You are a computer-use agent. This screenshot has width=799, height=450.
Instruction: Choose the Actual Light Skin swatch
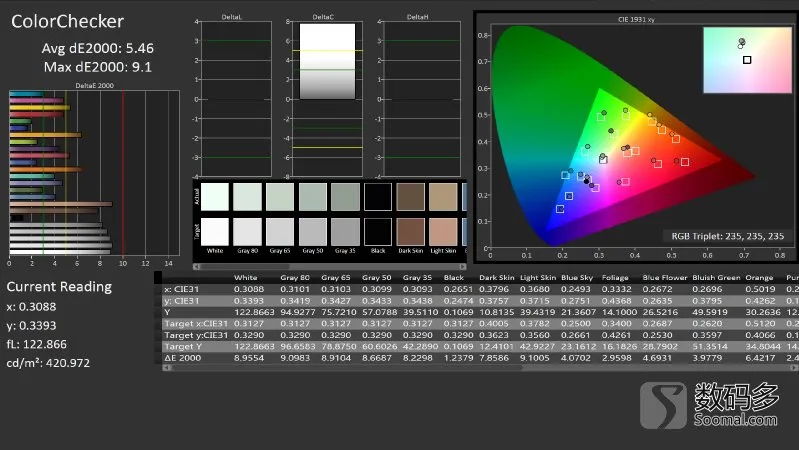pyautogui.click(x=443, y=197)
